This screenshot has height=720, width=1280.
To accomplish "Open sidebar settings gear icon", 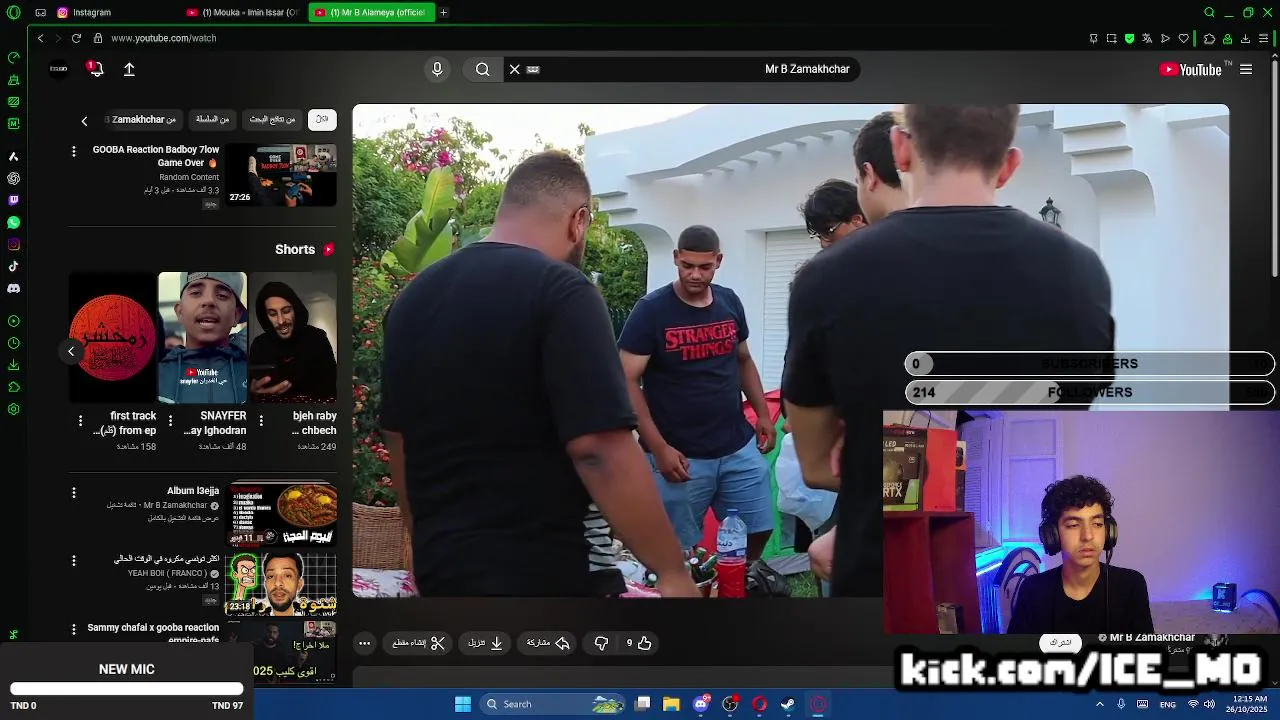I will point(13,409).
